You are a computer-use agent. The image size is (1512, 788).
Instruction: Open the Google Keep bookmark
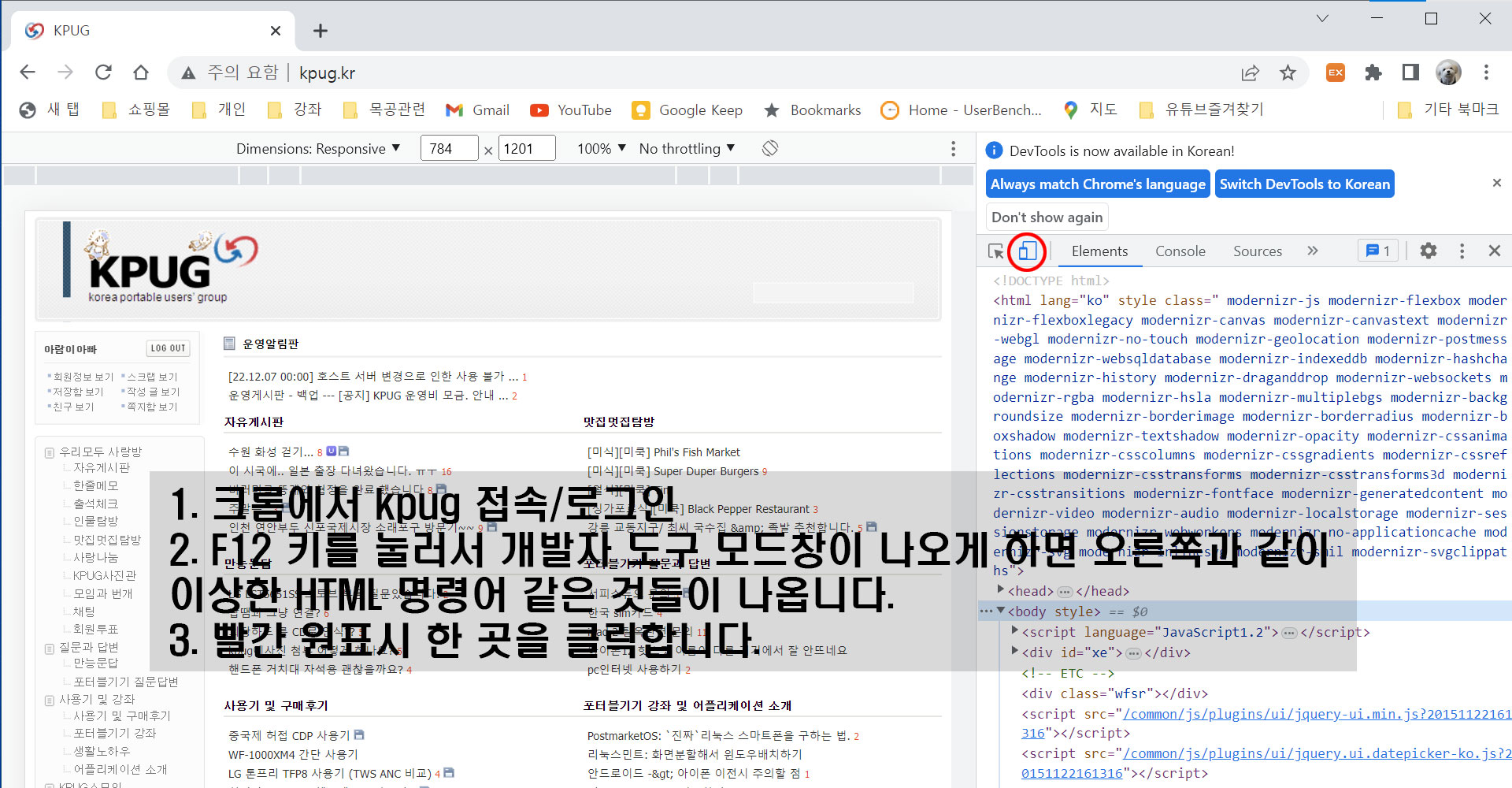coord(687,110)
